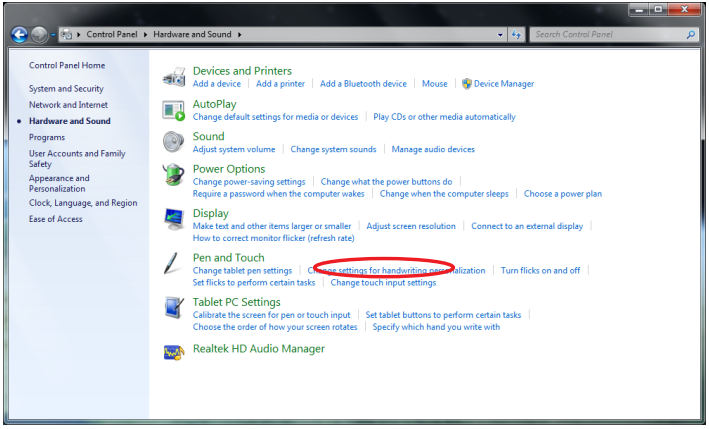Click the Devices and Printers icon
Image resolution: width=709 pixels, height=429 pixels.
point(174,77)
